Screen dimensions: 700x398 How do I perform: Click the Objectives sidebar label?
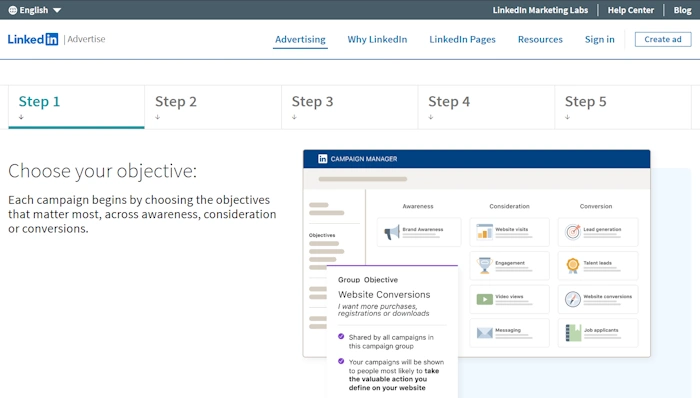point(322,235)
